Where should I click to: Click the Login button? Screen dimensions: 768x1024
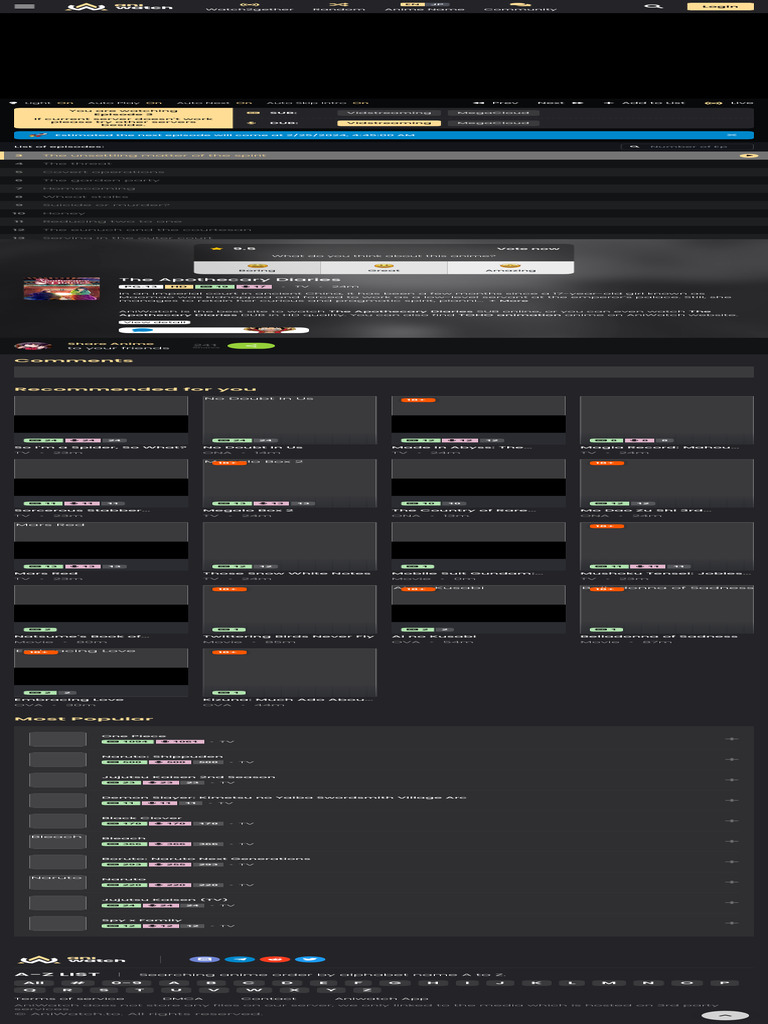pos(720,6)
